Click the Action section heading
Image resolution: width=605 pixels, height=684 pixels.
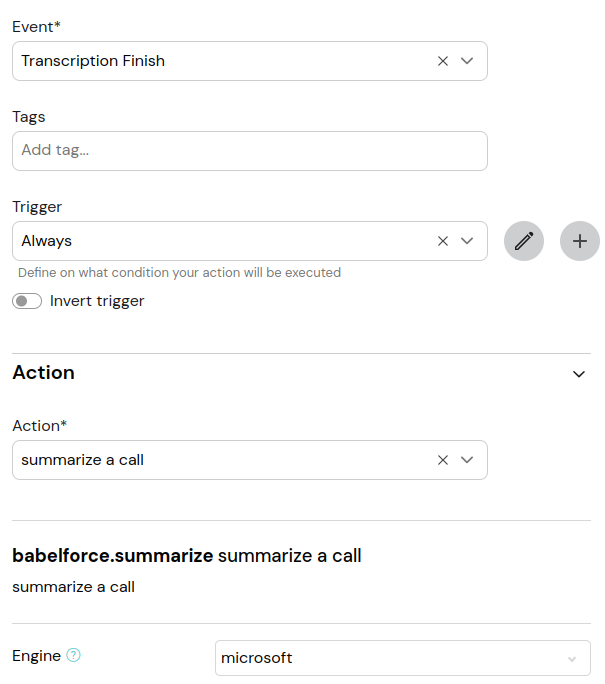pos(44,373)
